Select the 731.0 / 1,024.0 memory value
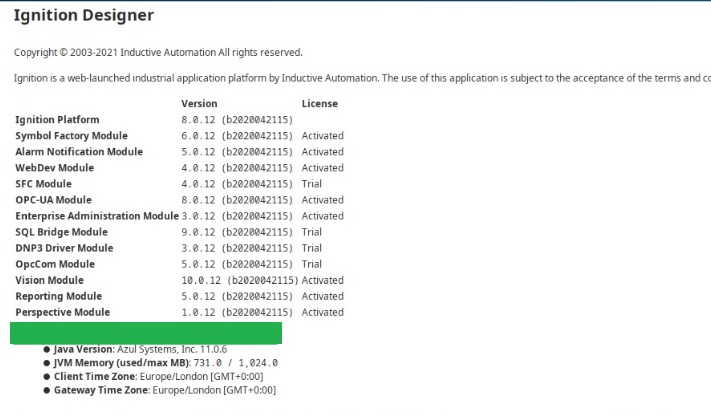 click(x=236, y=363)
